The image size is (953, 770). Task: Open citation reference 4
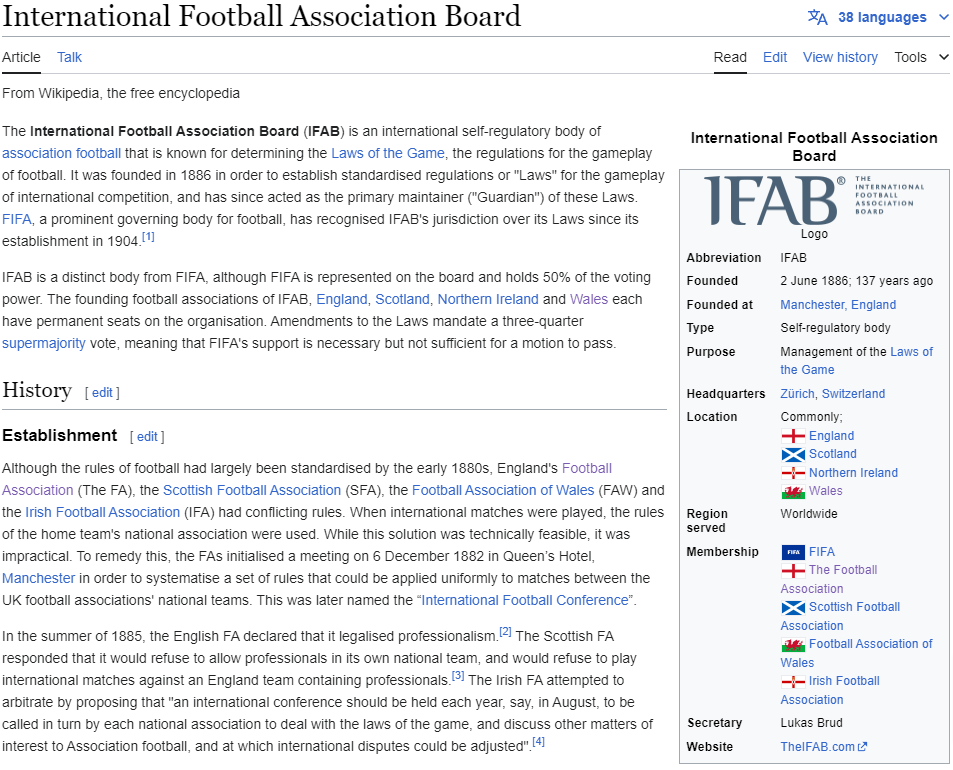pyautogui.click(x=538, y=742)
